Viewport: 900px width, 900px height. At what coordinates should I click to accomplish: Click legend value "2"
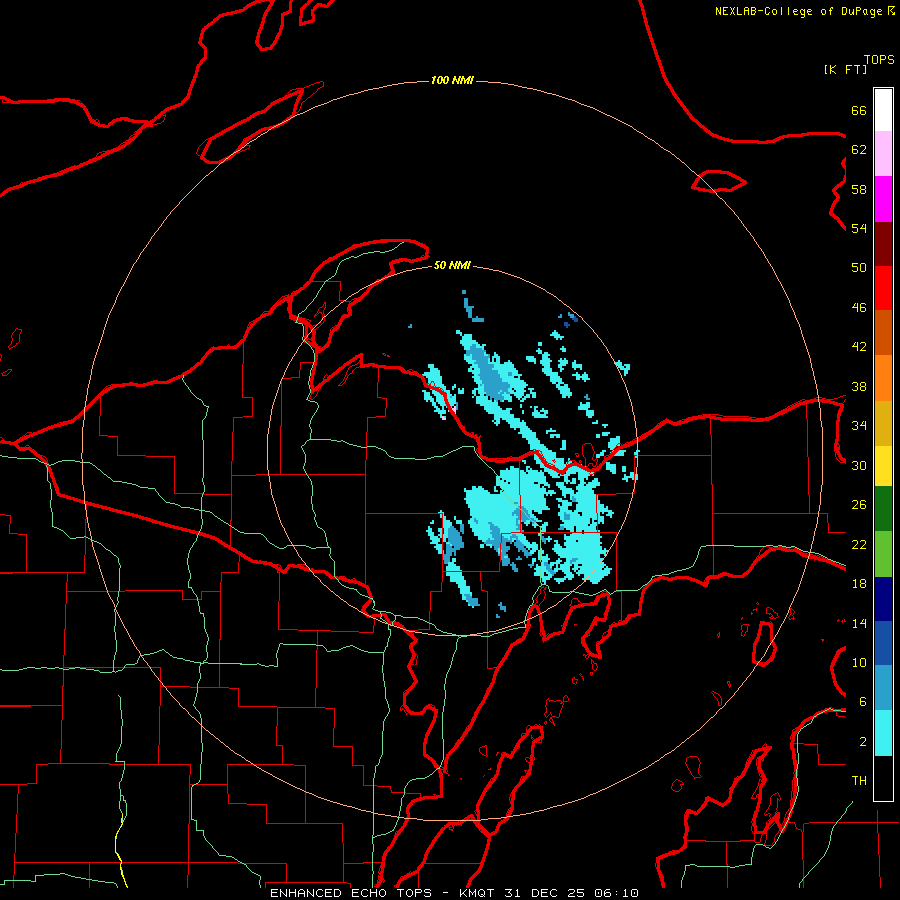(863, 742)
